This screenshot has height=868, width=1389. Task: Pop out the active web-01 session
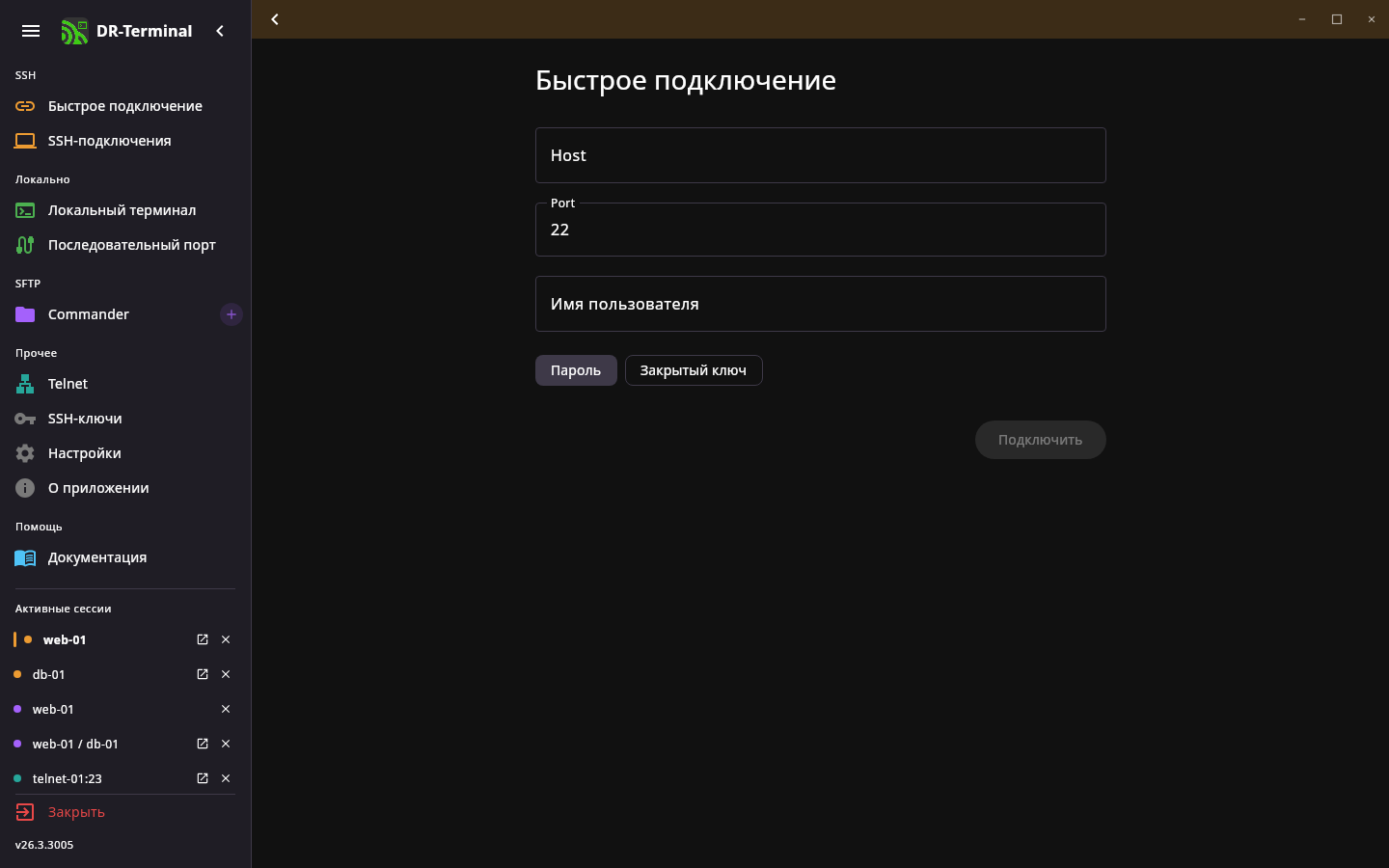tap(203, 639)
